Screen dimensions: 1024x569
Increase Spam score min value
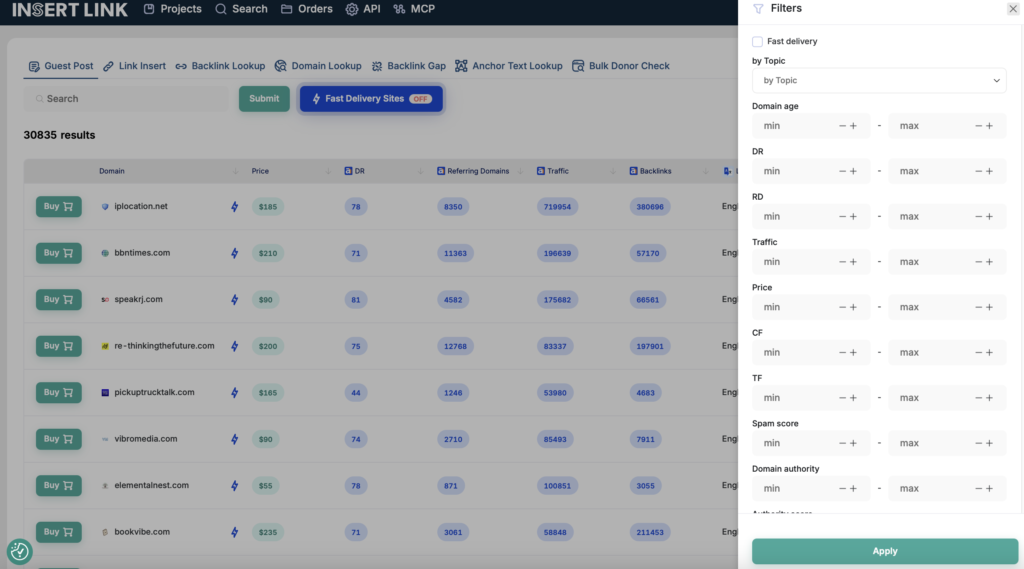pyautogui.click(x=853, y=443)
